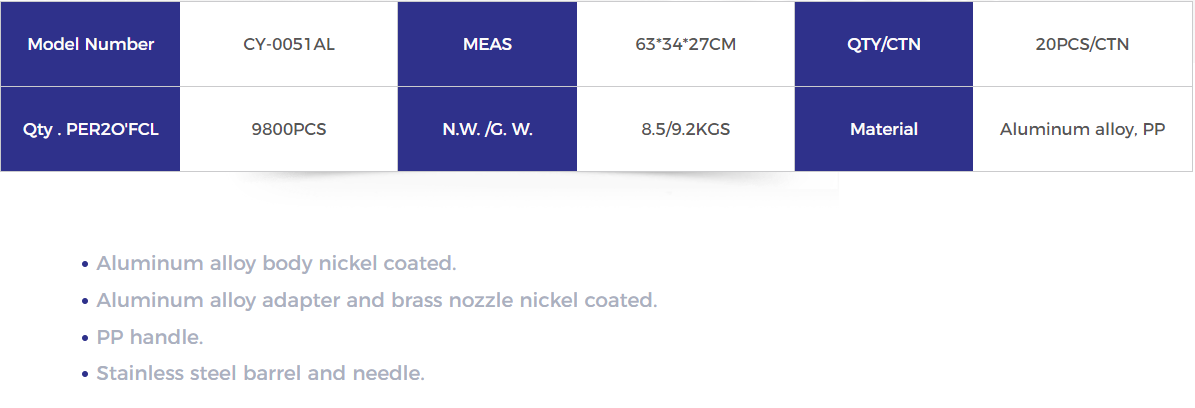Click the Aluminum alloy body nickel coated text
1195x408 pixels.
[x=276, y=264]
